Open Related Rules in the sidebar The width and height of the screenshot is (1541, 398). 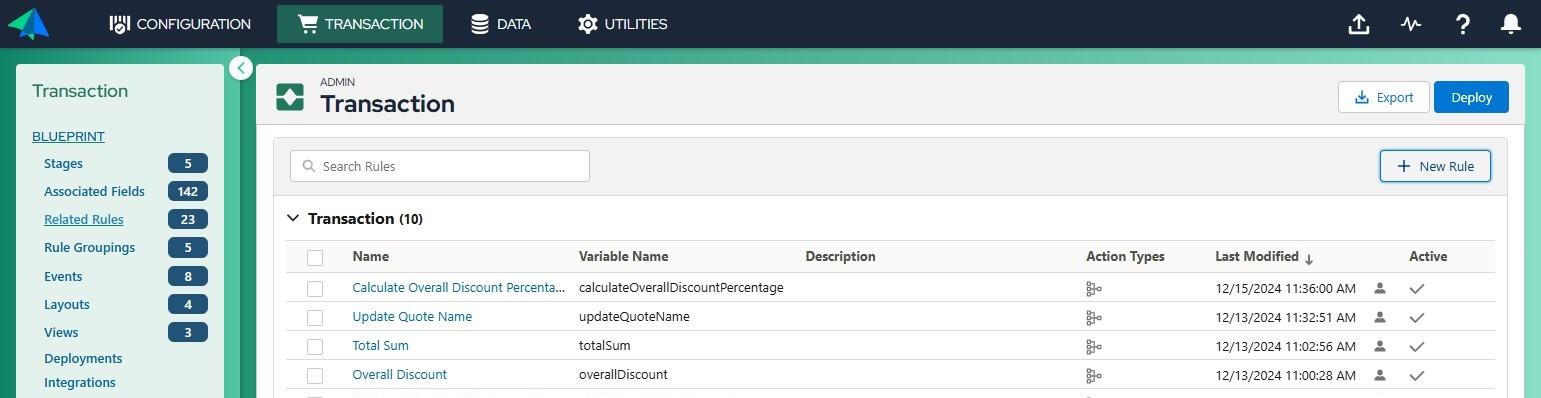click(x=84, y=219)
